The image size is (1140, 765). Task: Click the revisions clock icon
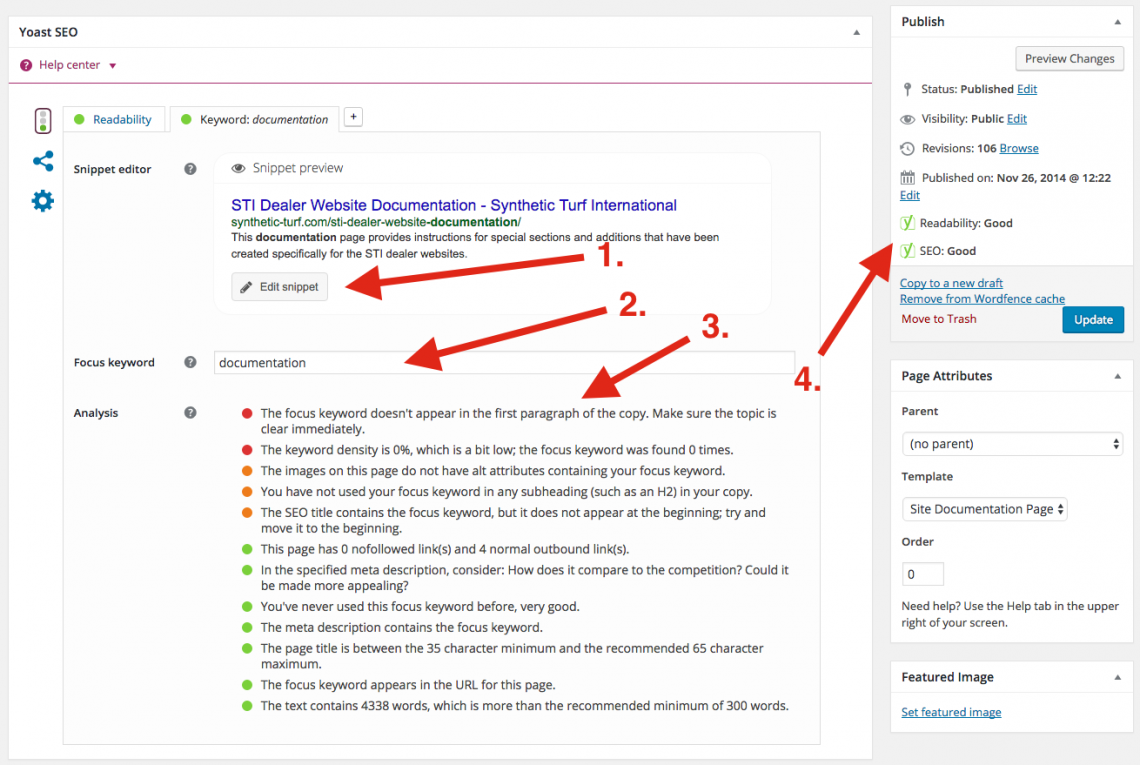[907, 148]
